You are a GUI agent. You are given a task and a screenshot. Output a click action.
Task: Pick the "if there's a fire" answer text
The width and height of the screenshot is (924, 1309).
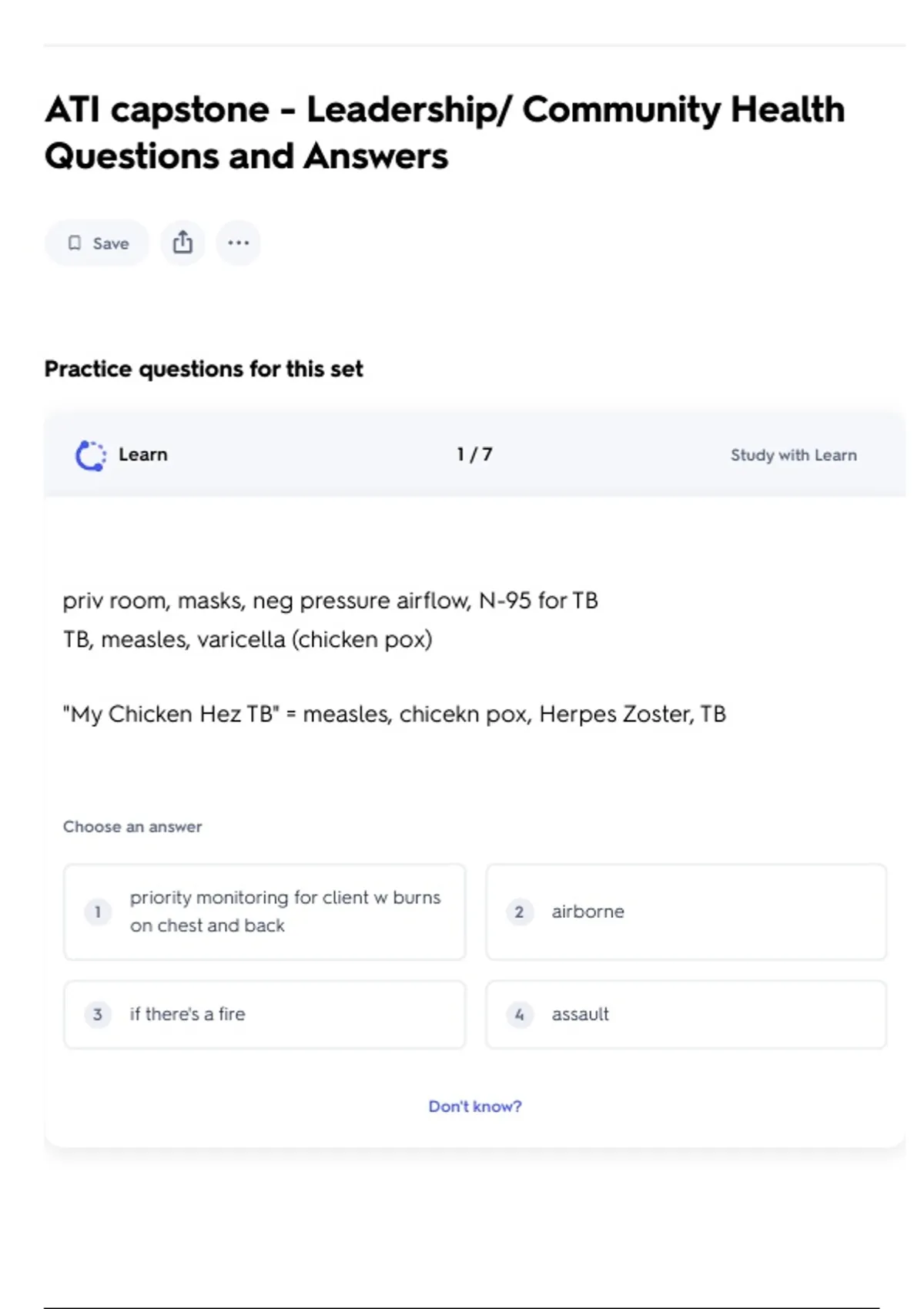click(187, 1014)
